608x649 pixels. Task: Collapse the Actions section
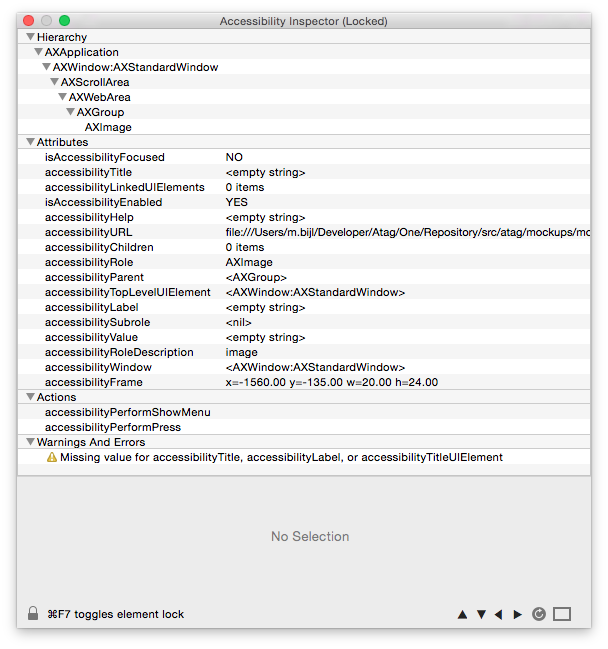(x=28, y=397)
